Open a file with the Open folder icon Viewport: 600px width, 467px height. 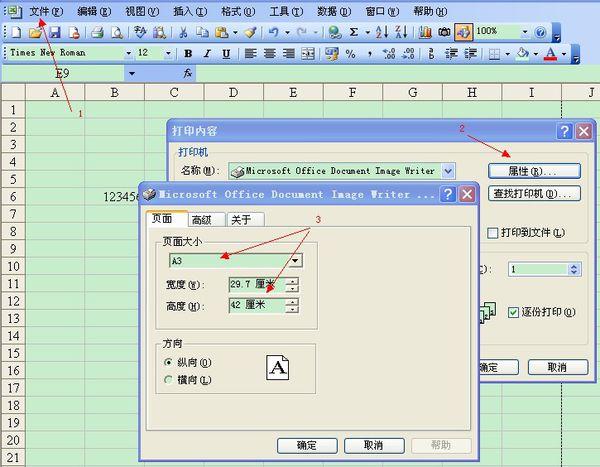point(35,33)
